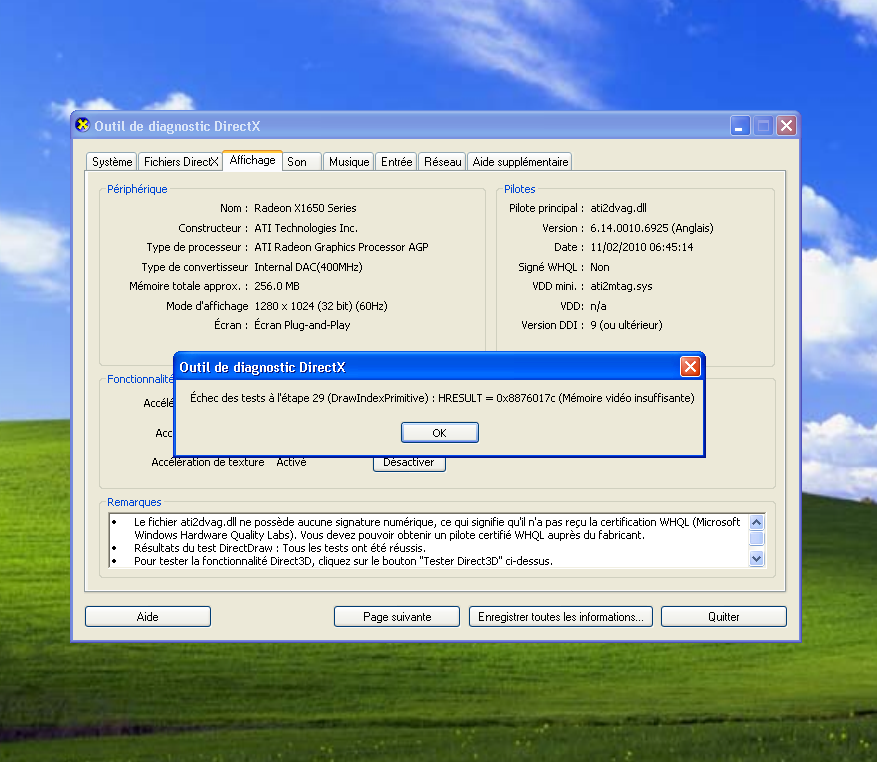Click the Remarques scrollbar down arrow
The width and height of the screenshot is (877, 762).
click(756, 558)
